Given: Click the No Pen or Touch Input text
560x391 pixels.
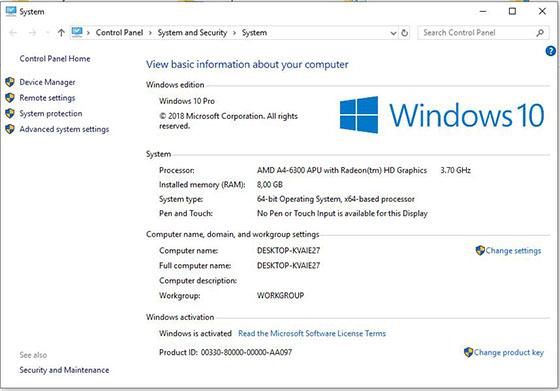Looking at the screenshot, I should click(342, 214).
